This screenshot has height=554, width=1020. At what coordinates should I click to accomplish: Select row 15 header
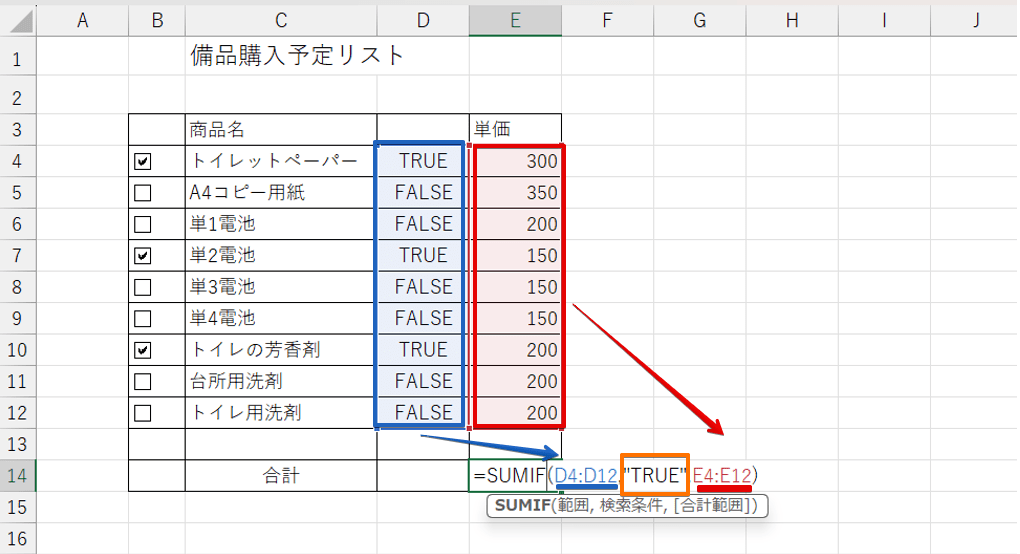(18, 507)
